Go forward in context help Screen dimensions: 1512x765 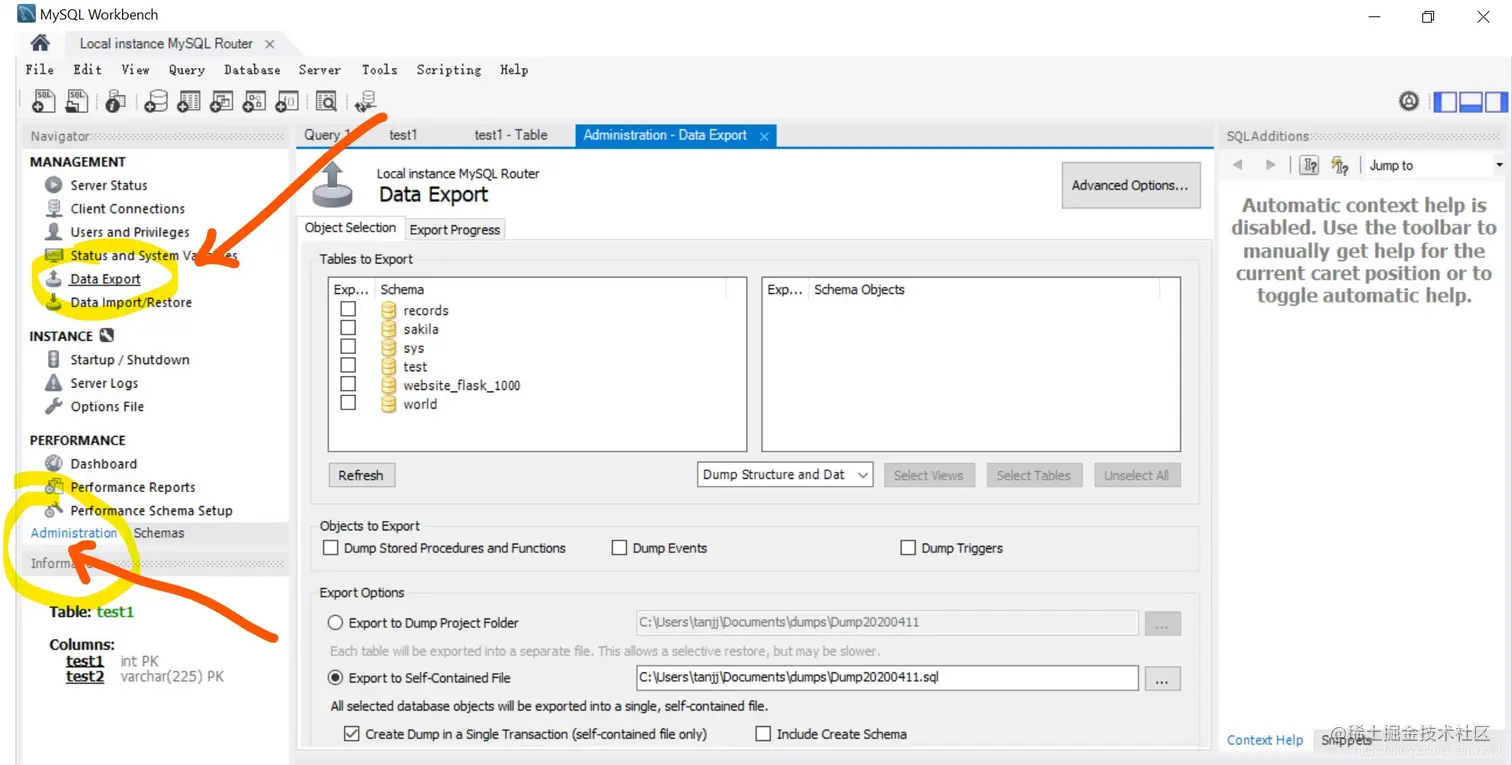(x=1271, y=165)
